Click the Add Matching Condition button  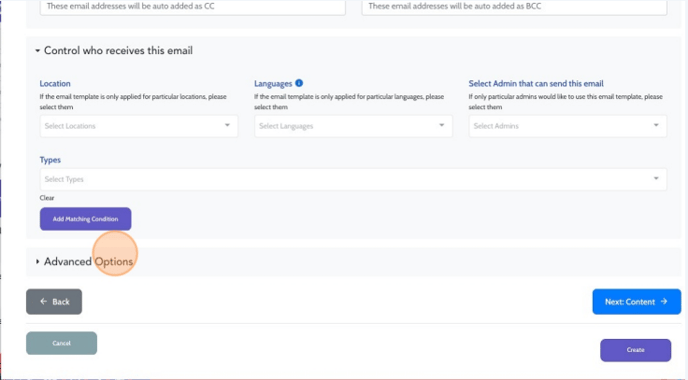click(86, 219)
